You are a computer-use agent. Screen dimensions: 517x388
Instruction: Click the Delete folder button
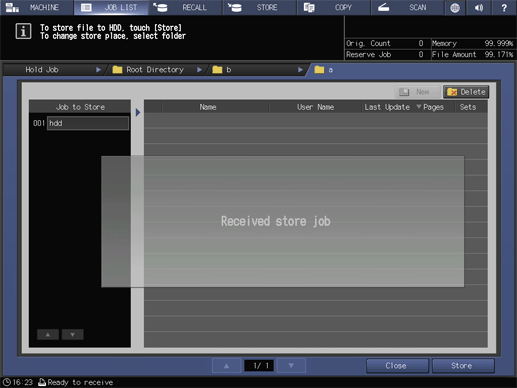(x=466, y=92)
